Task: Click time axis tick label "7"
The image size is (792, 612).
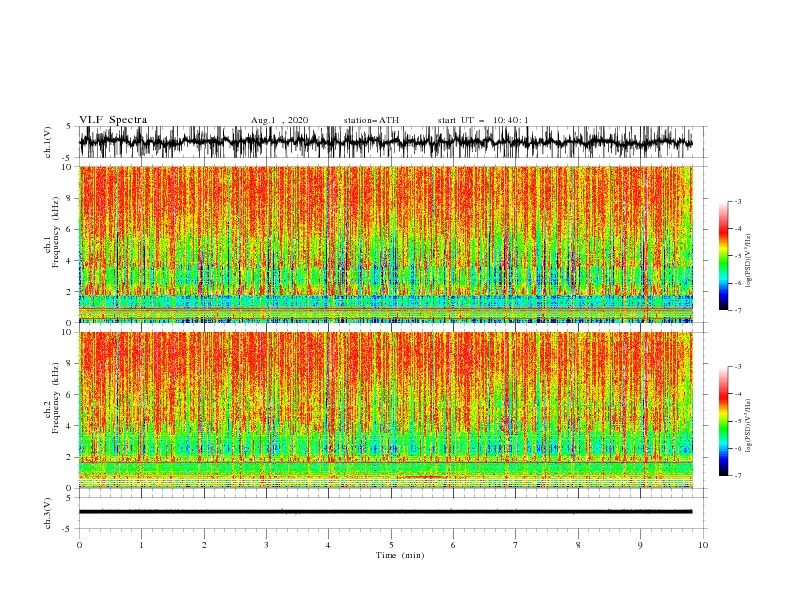Action: 516,545
